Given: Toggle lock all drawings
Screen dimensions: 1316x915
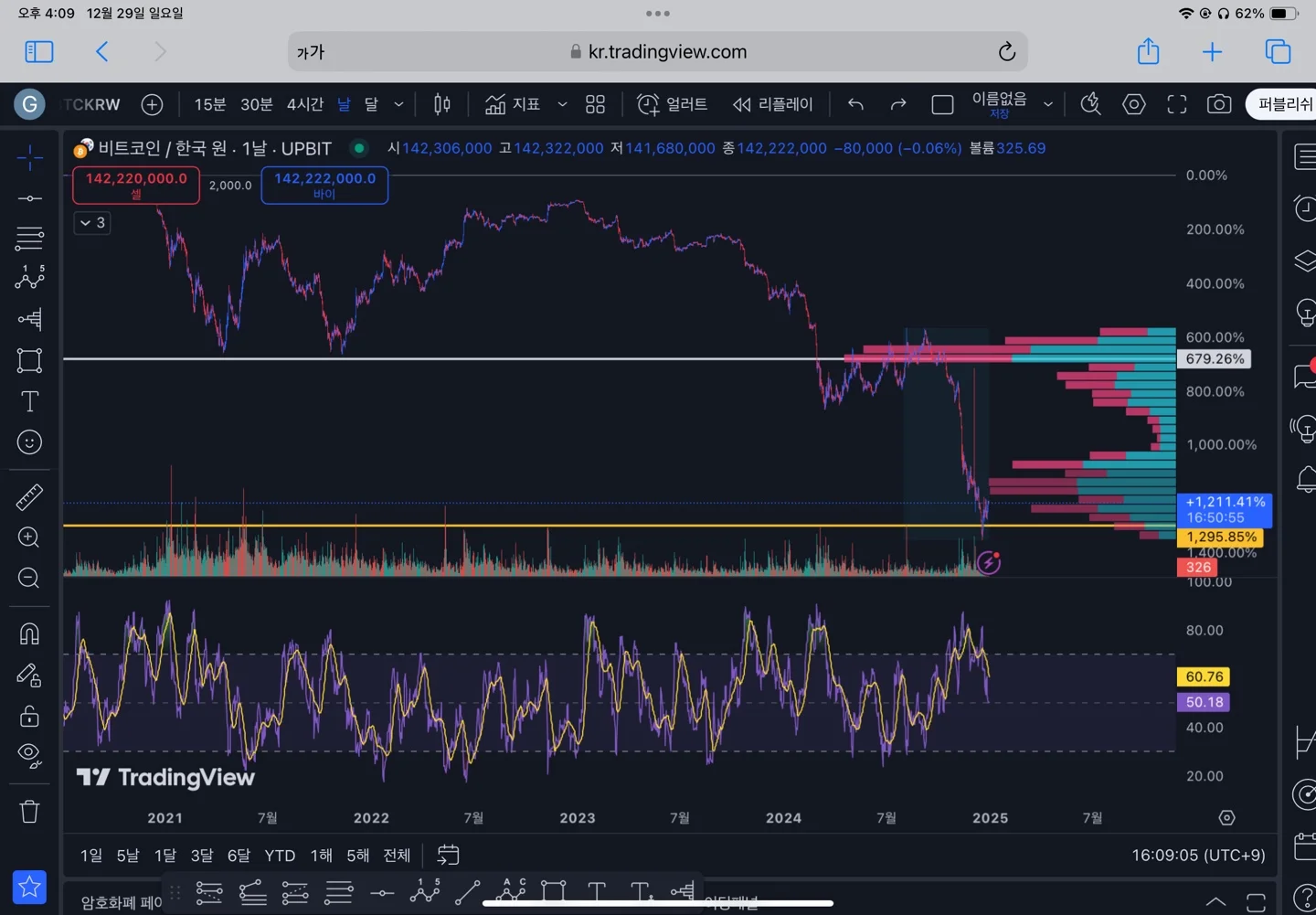Looking at the screenshot, I should pos(29,716).
